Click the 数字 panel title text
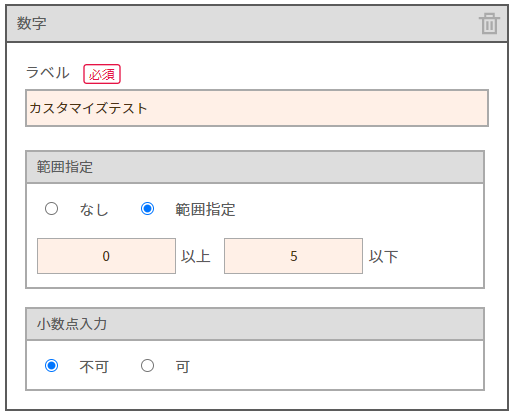The width and height of the screenshot is (514, 415). tap(32, 23)
